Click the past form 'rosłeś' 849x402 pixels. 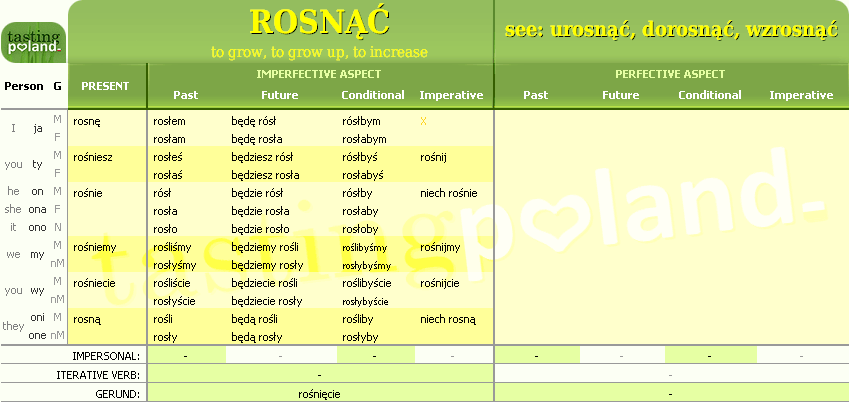point(168,158)
